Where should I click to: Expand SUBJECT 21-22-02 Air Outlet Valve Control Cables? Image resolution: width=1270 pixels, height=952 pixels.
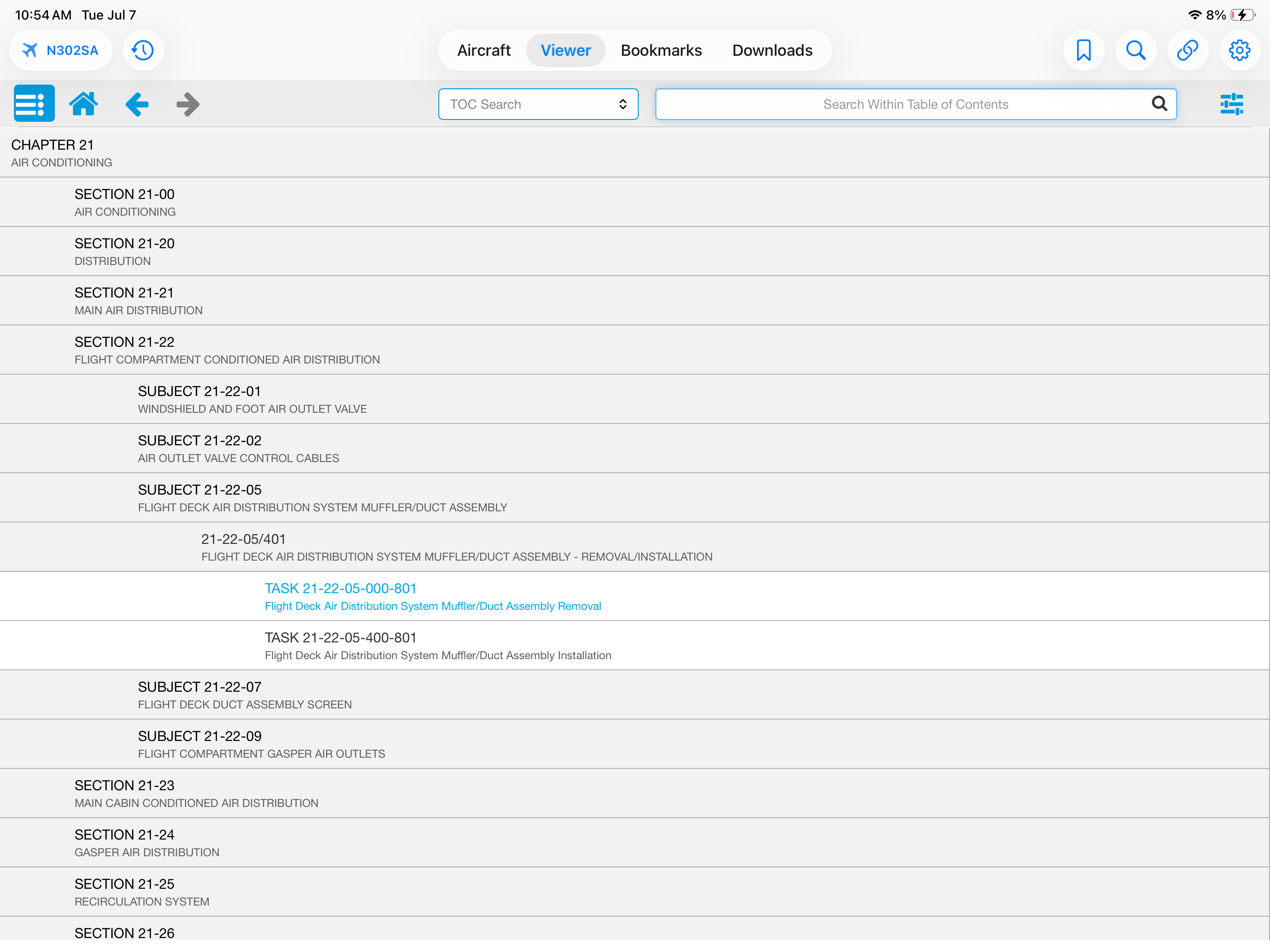tap(635, 449)
